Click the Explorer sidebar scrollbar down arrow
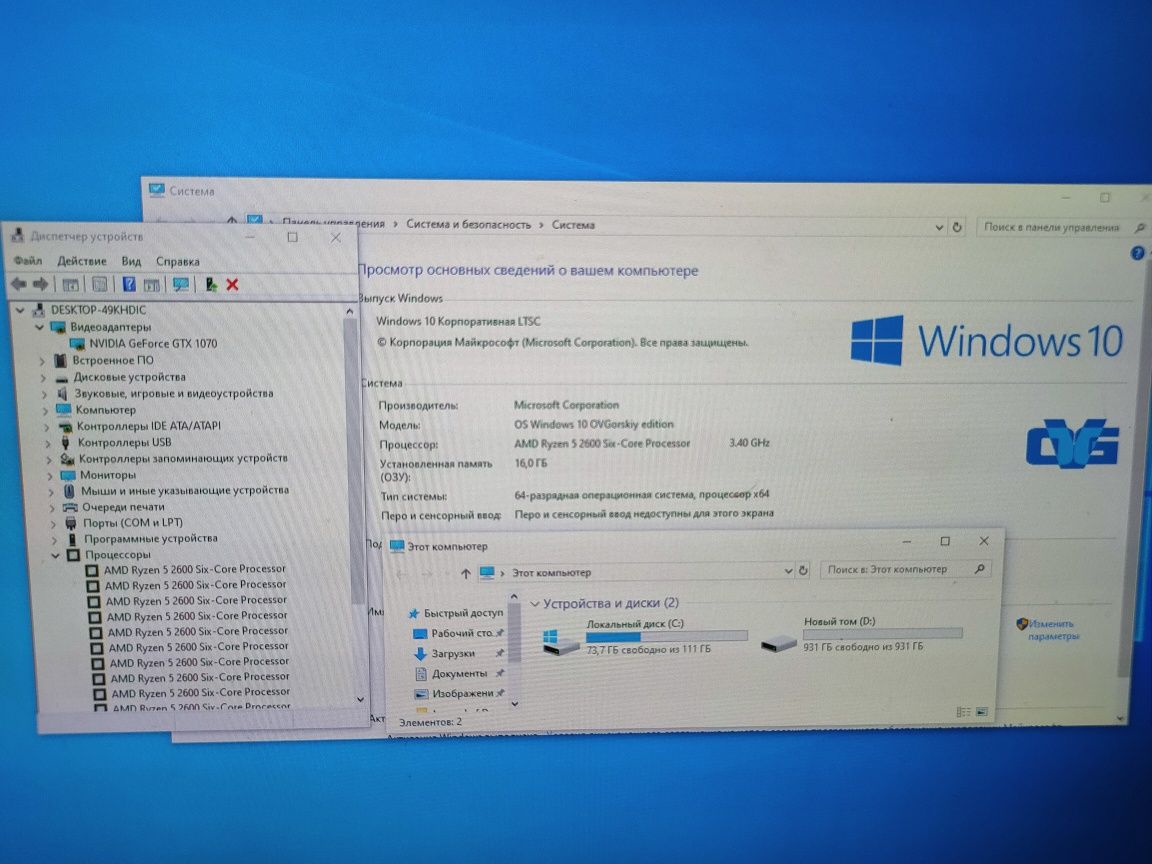This screenshot has height=864, width=1152. point(514,704)
